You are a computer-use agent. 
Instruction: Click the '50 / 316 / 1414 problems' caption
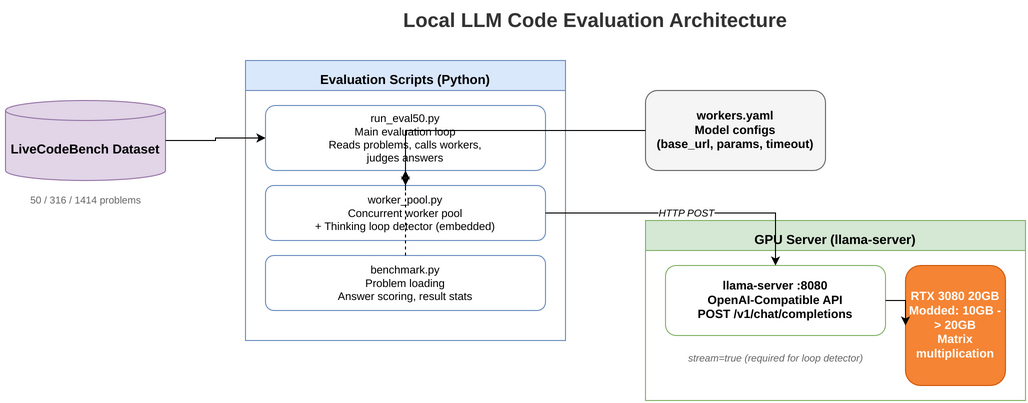point(85,200)
